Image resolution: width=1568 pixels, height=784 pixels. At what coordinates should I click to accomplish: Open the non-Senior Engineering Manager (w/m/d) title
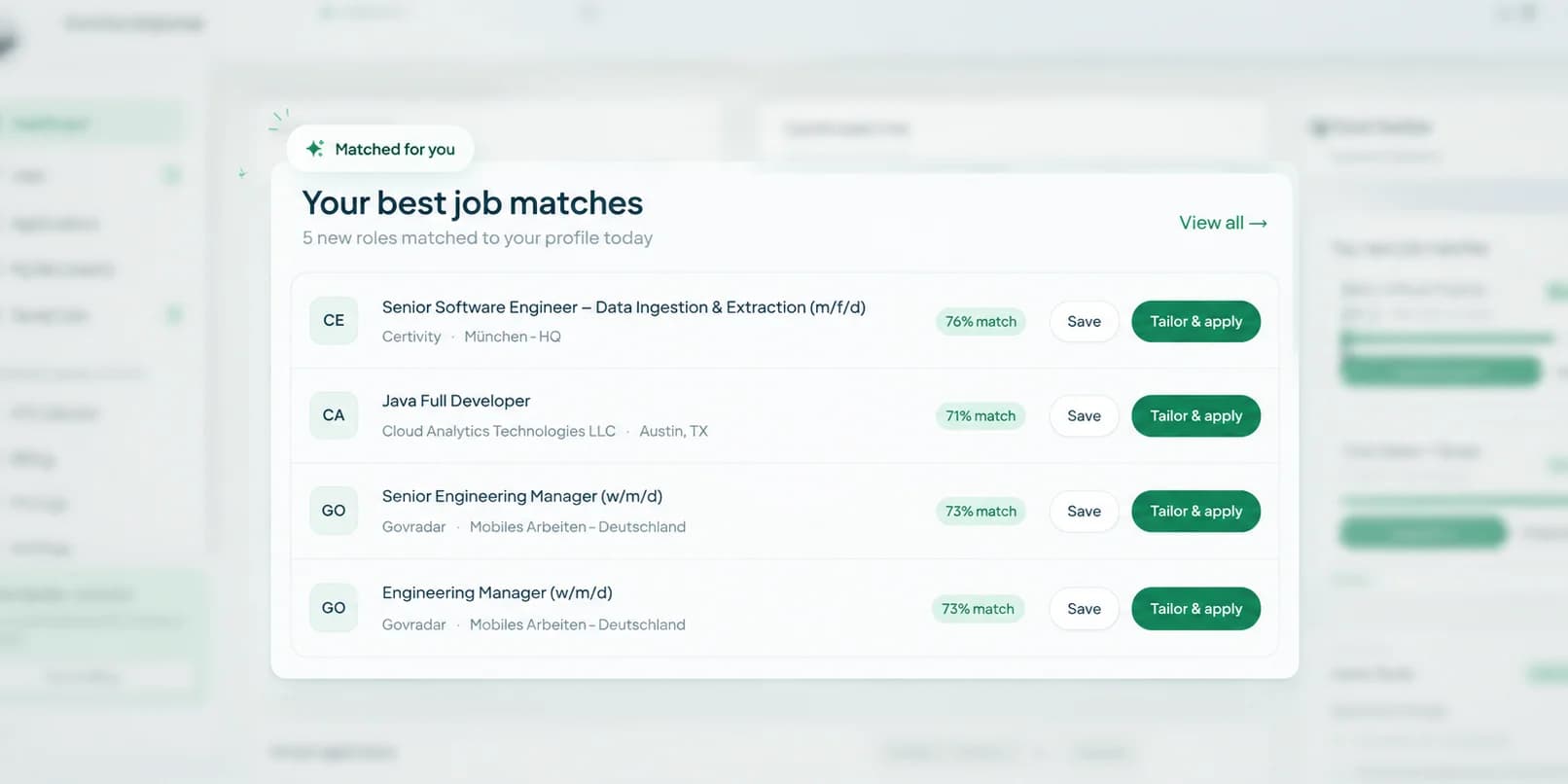tap(497, 592)
